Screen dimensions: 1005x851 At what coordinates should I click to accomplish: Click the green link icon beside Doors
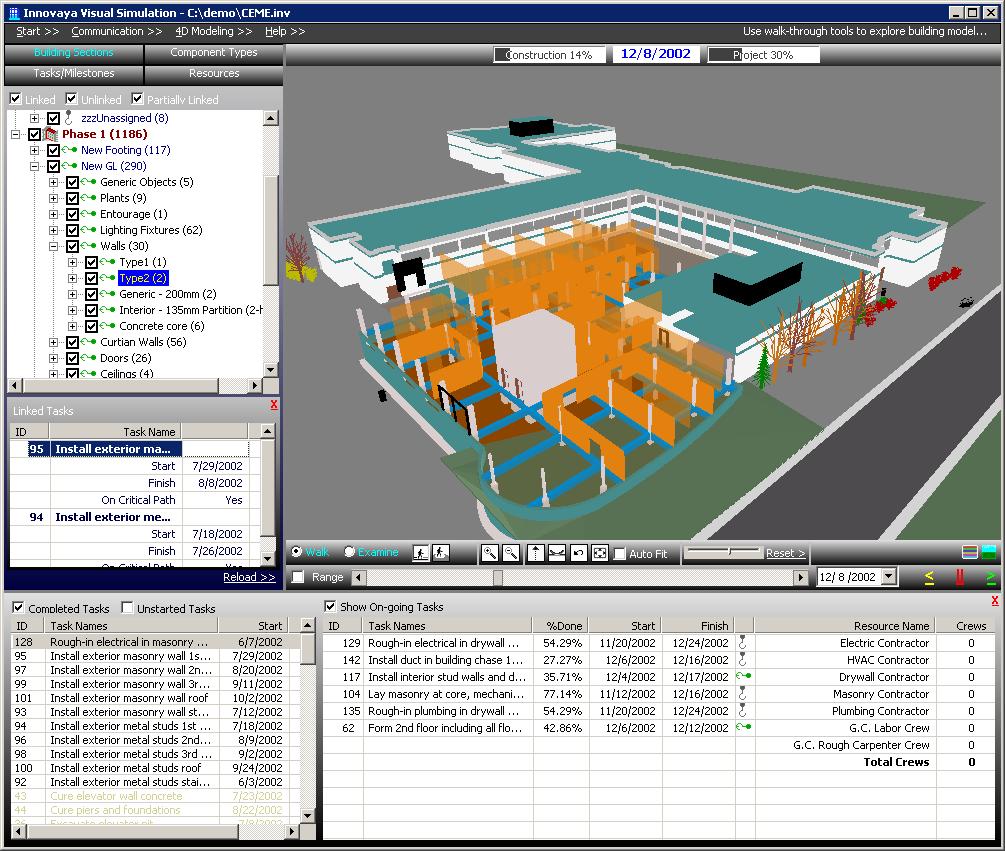88,358
